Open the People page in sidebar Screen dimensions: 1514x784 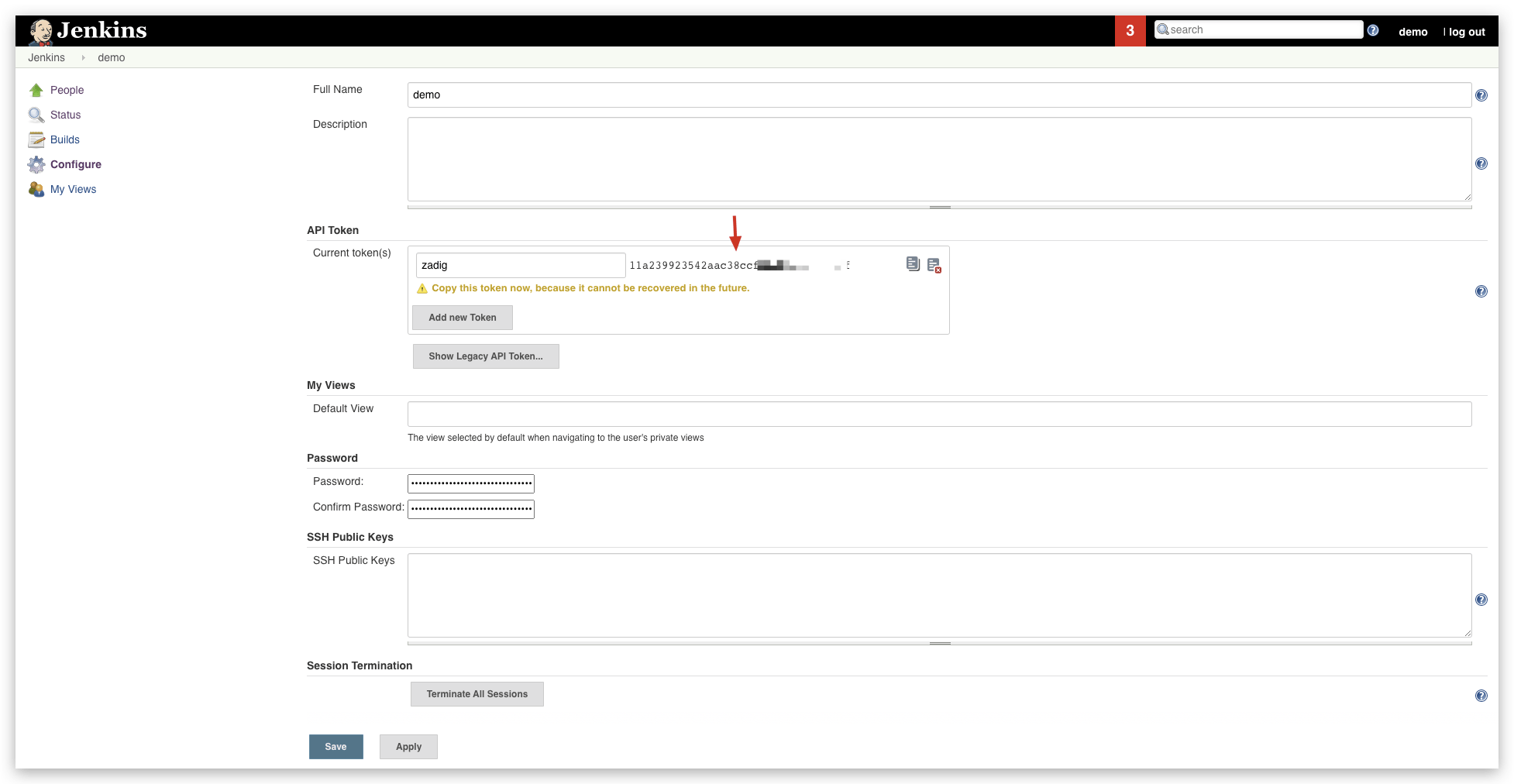(67, 90)
